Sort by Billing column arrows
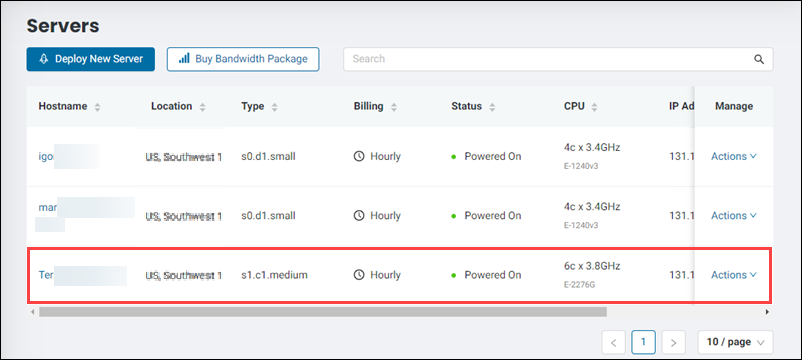Screen dimensions: 802x360 point(393,107)
